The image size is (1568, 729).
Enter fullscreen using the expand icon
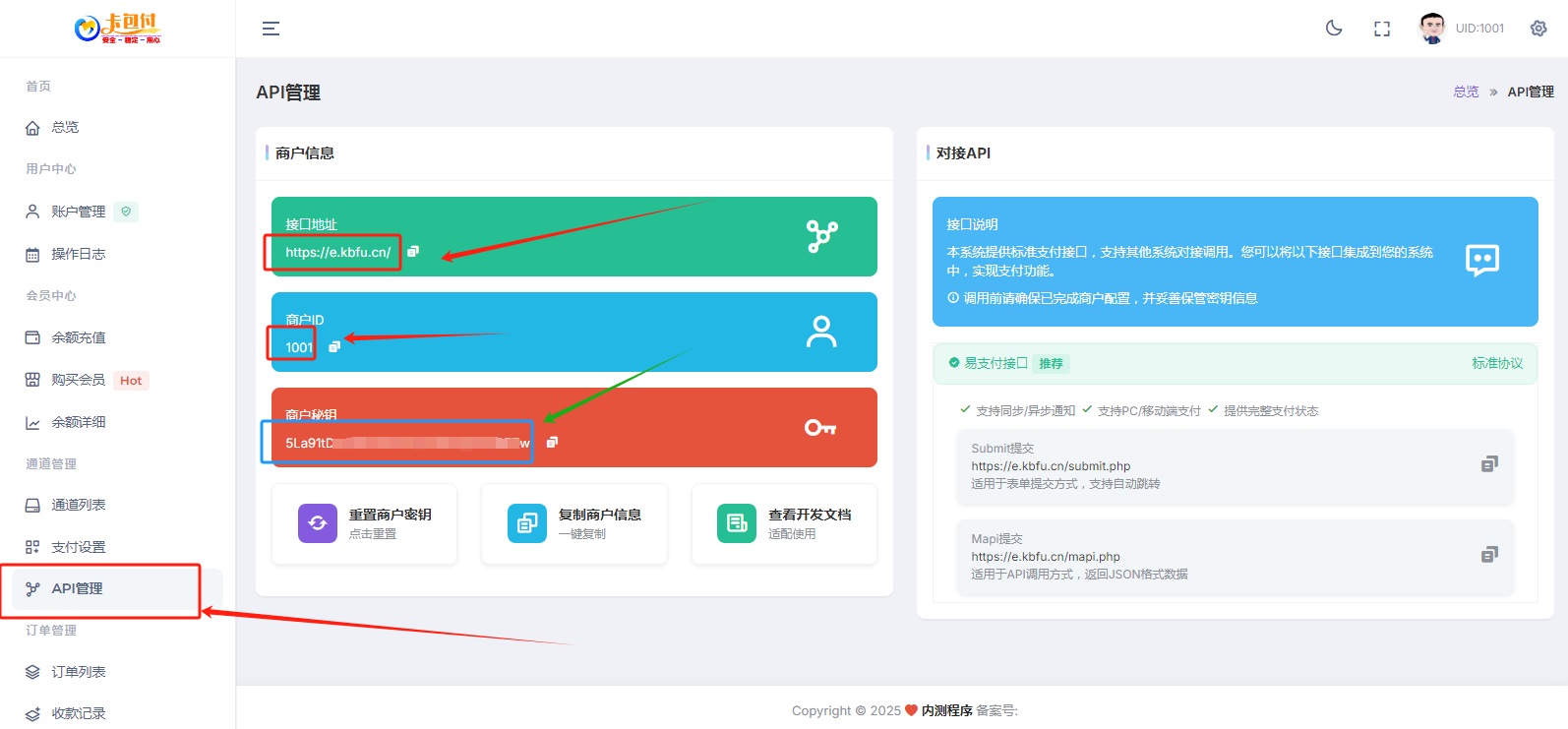[x=1382, y=29]
